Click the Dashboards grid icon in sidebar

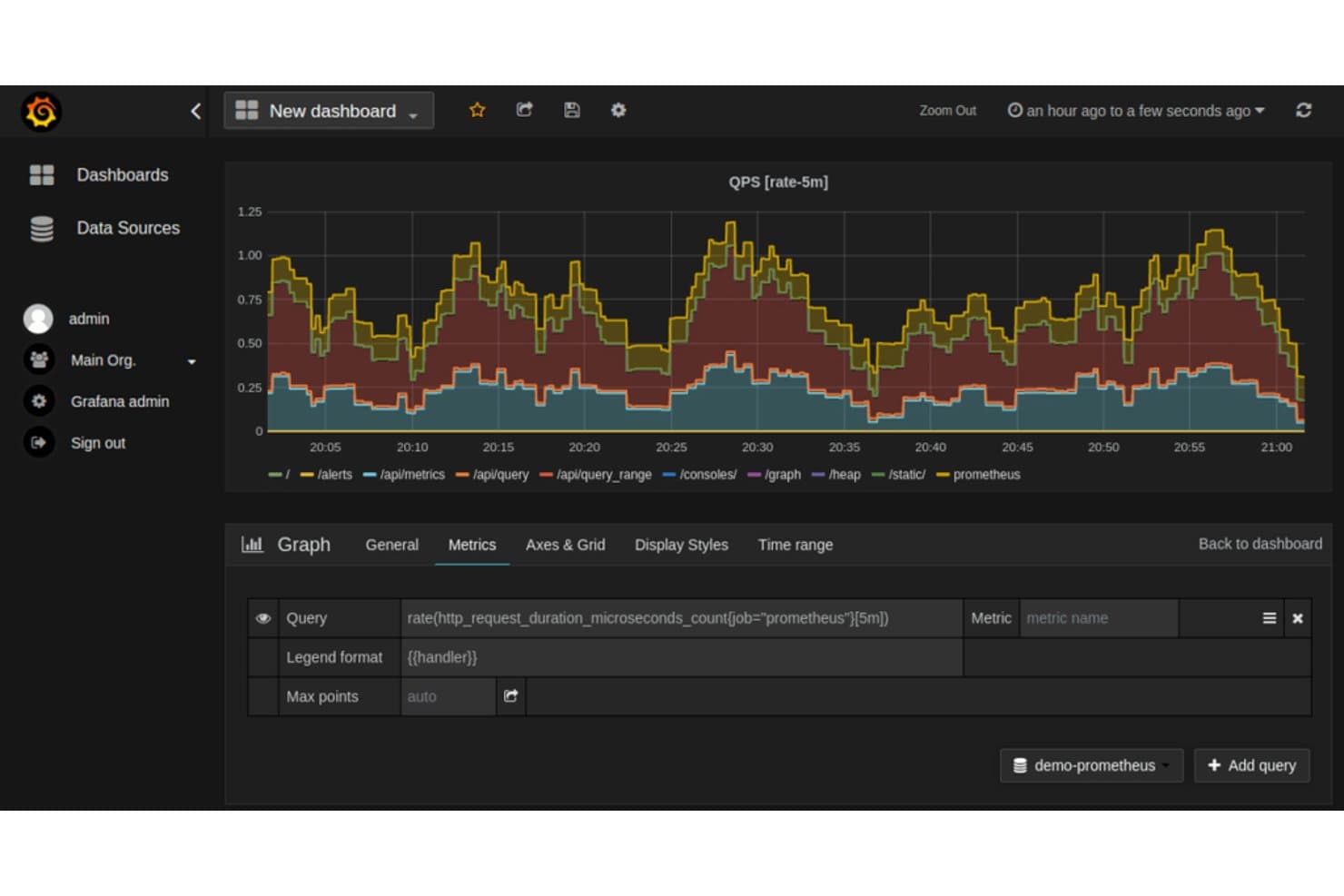(x=42, y=175)
